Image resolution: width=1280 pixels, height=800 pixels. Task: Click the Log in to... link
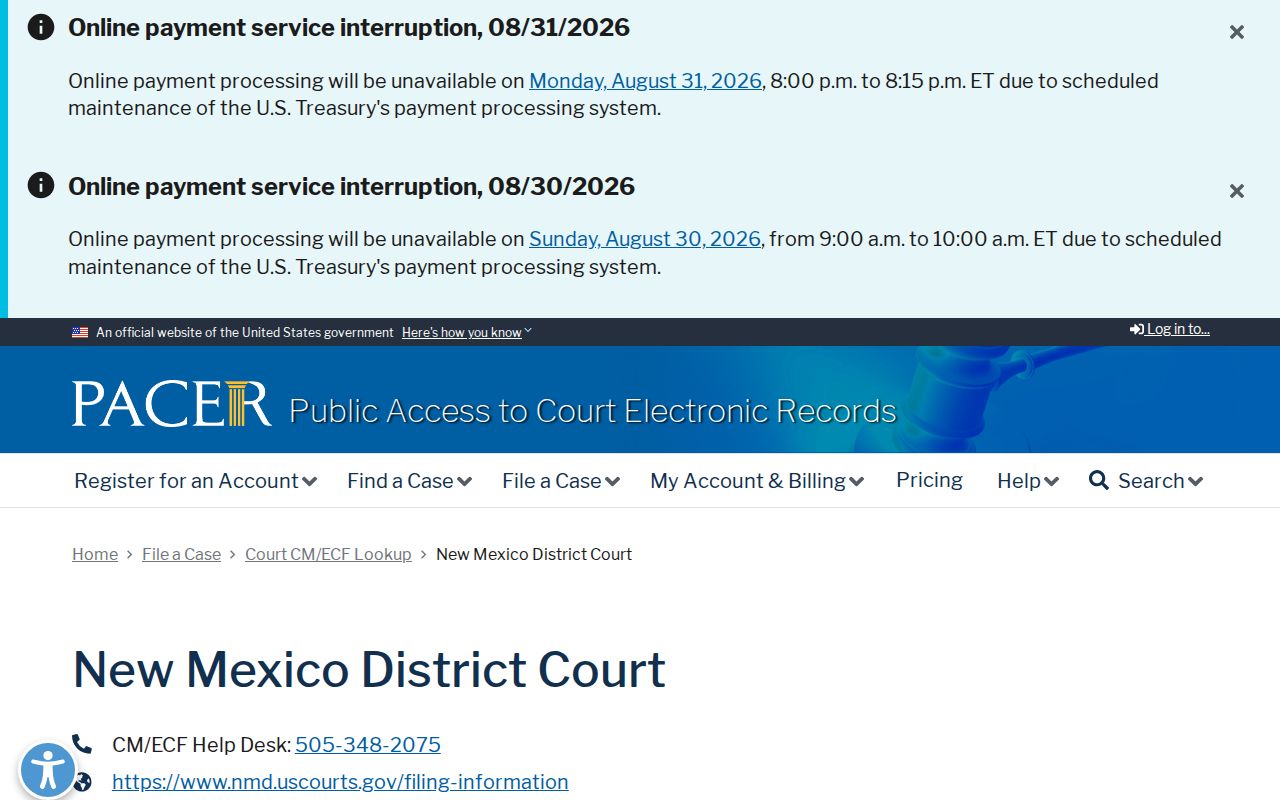(x=1170, y=329)
